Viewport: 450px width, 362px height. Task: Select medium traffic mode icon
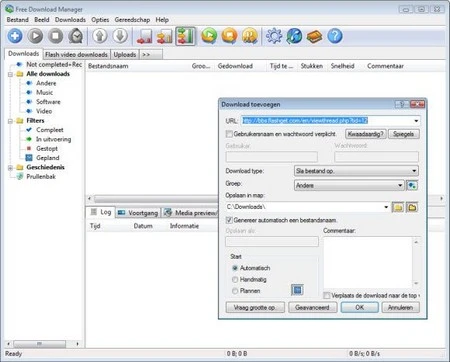(x=165, y=36)
